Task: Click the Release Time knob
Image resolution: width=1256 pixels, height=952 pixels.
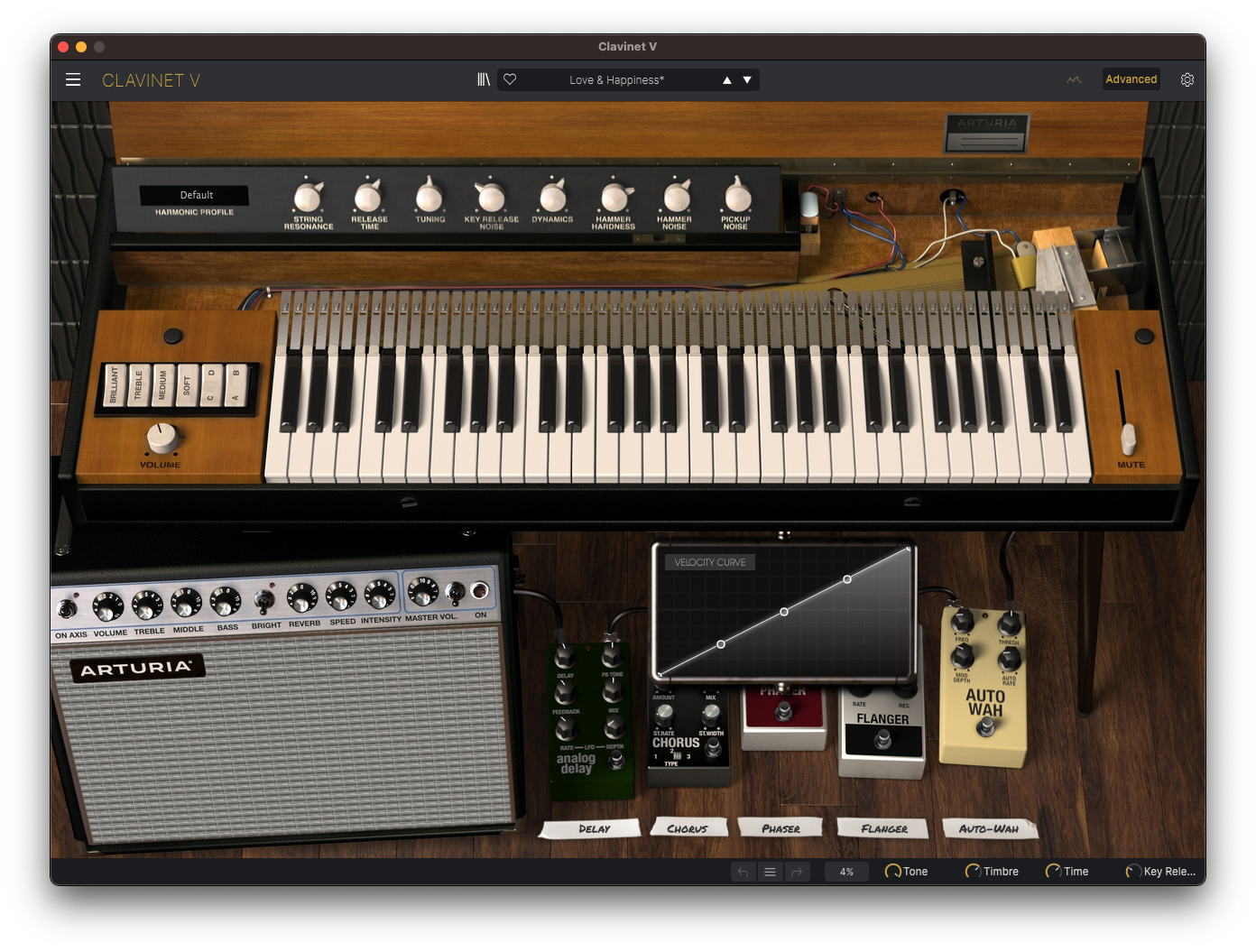Action: [368, 196]
